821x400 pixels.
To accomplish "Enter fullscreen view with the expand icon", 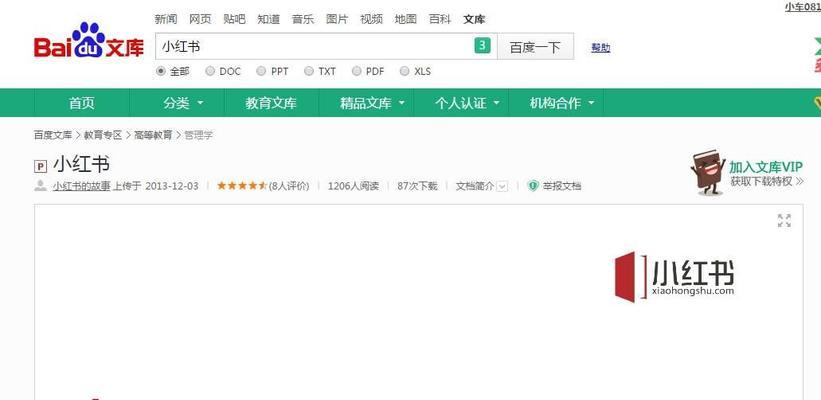I will click(784, 220).
